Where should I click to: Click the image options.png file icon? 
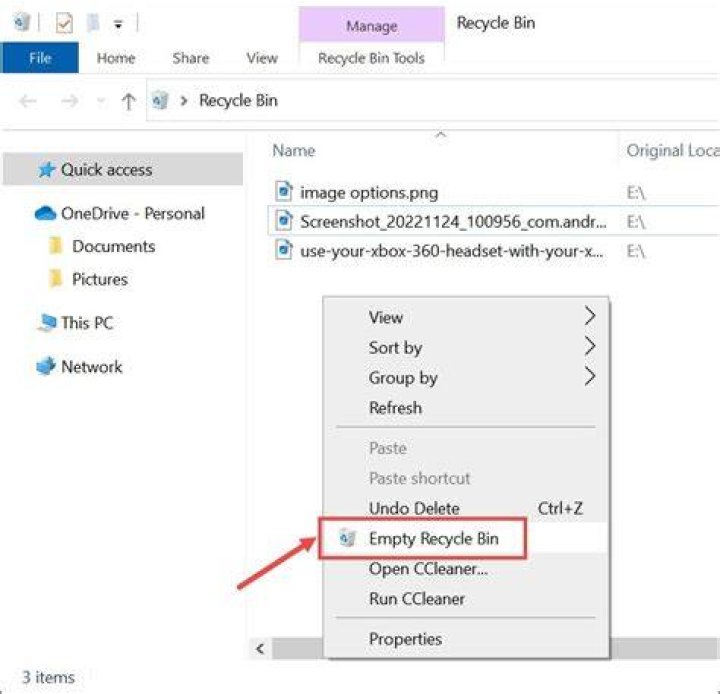click(284, 192)
